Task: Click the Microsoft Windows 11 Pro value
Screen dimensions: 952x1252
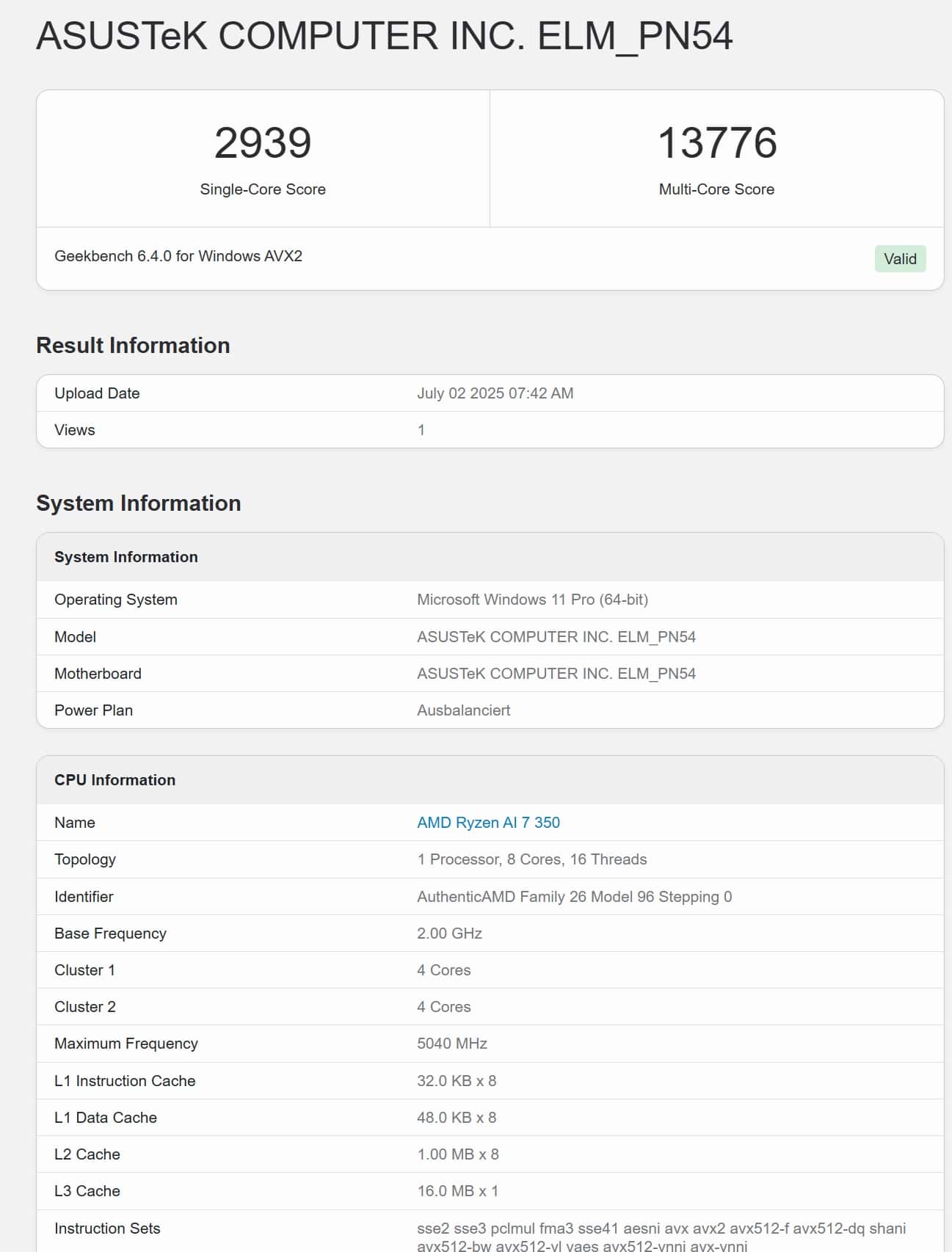Action: click(532, 600)
